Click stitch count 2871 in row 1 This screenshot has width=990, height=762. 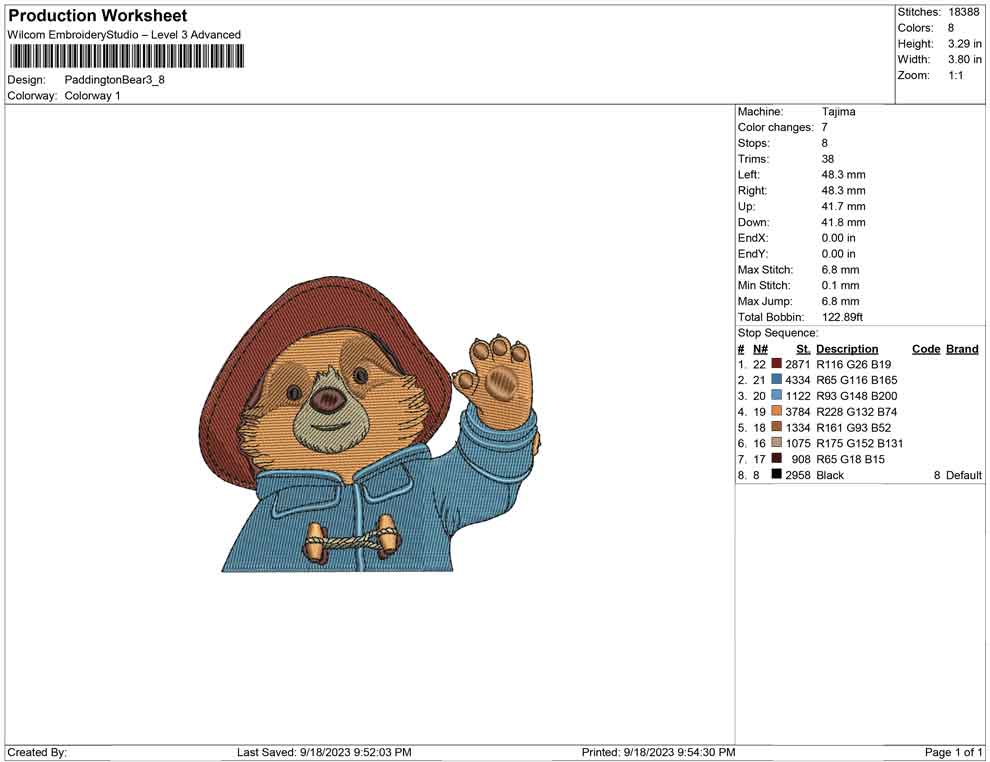pos(797,364)
